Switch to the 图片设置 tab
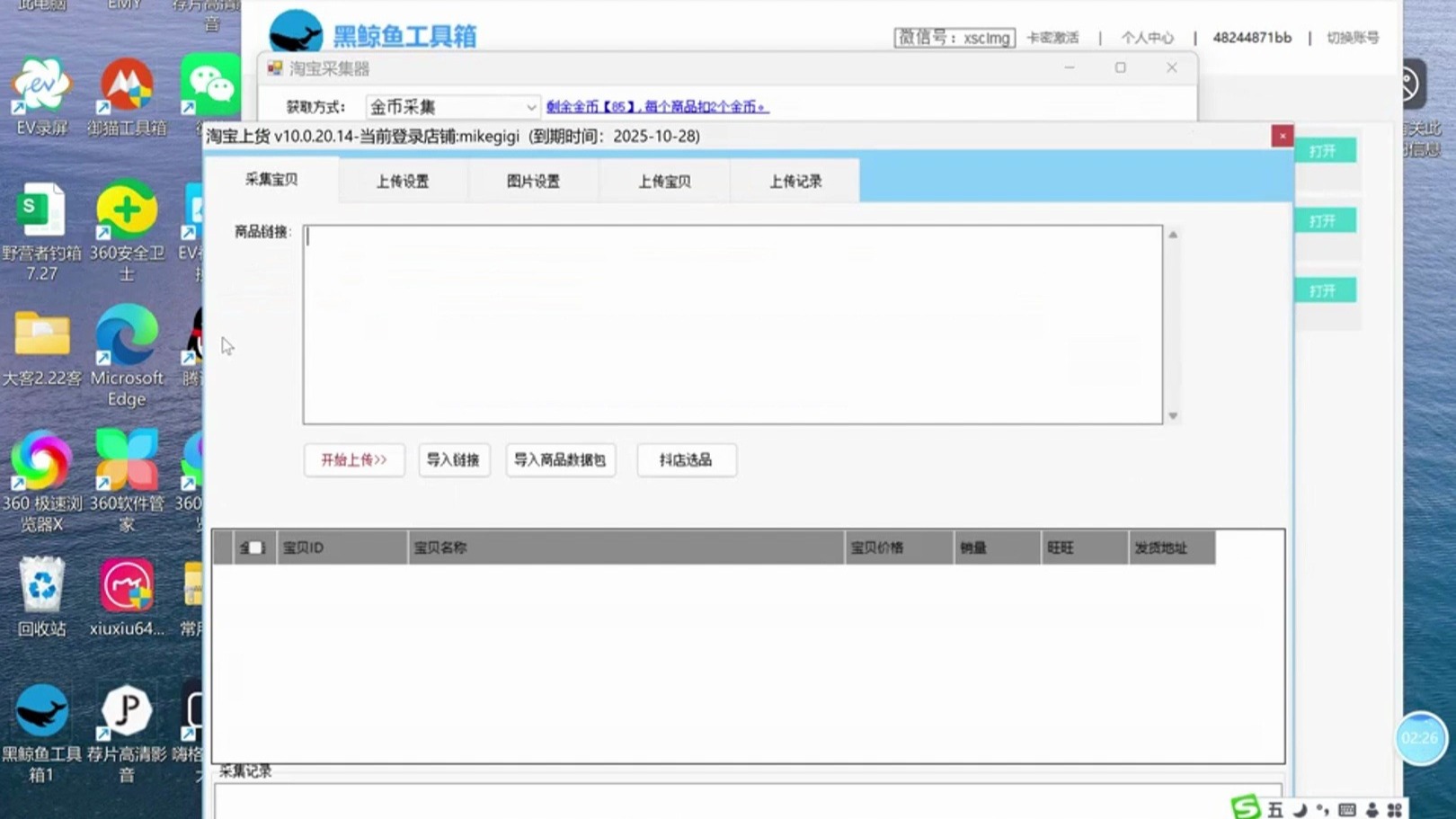1456x819 pixels. pyautogui.click(x=533, y=180)
